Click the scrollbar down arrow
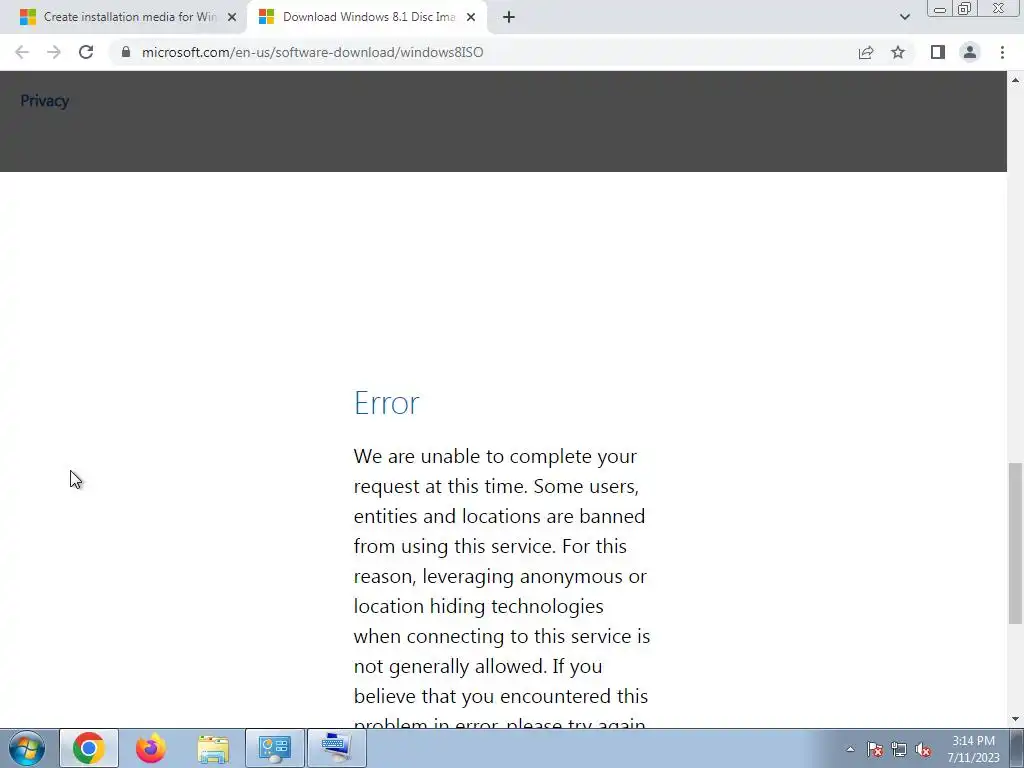Image resolution: width=1024 pixels, height=768 pixels. 1015,719
